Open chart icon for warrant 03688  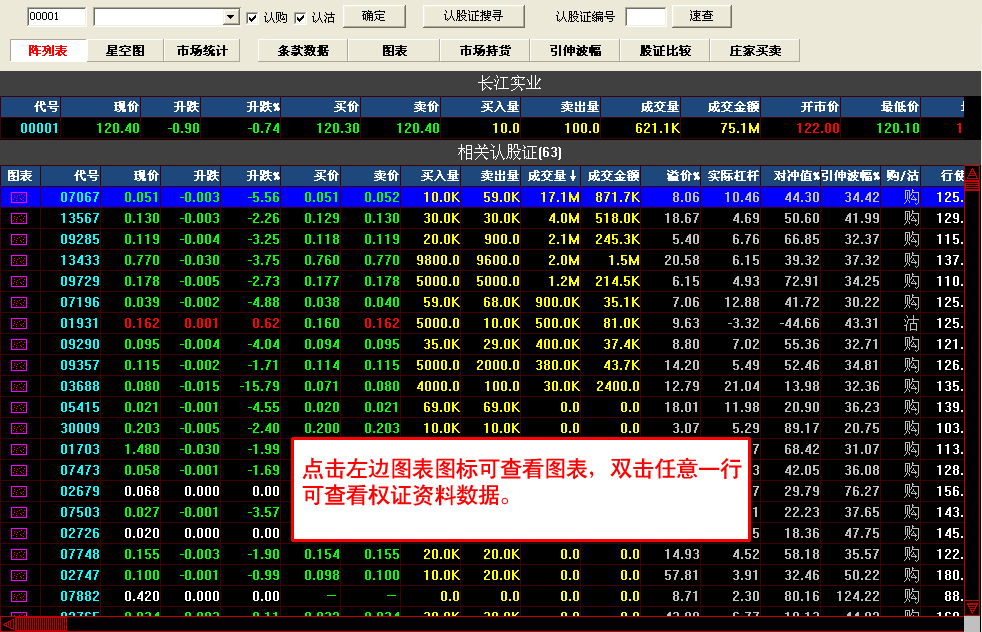pyautogui.click(x=19, y=387)
